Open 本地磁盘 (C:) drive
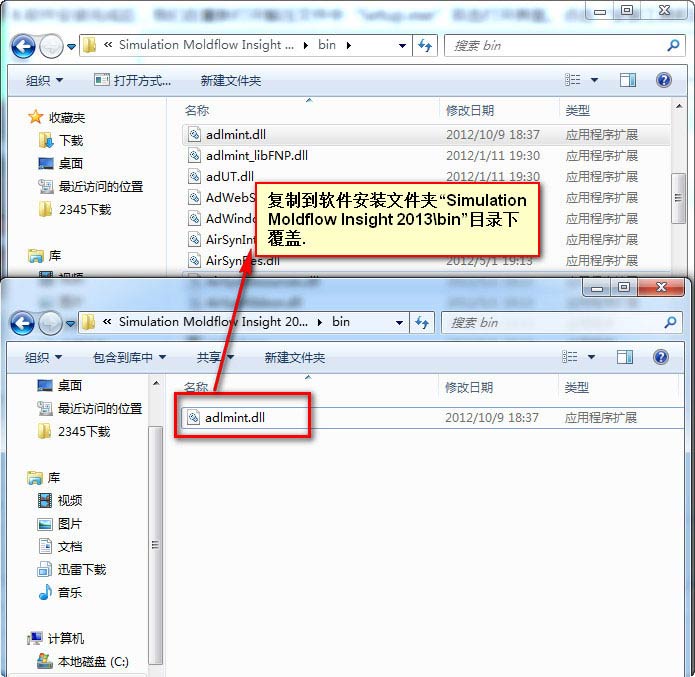 [x=83, y=661]
